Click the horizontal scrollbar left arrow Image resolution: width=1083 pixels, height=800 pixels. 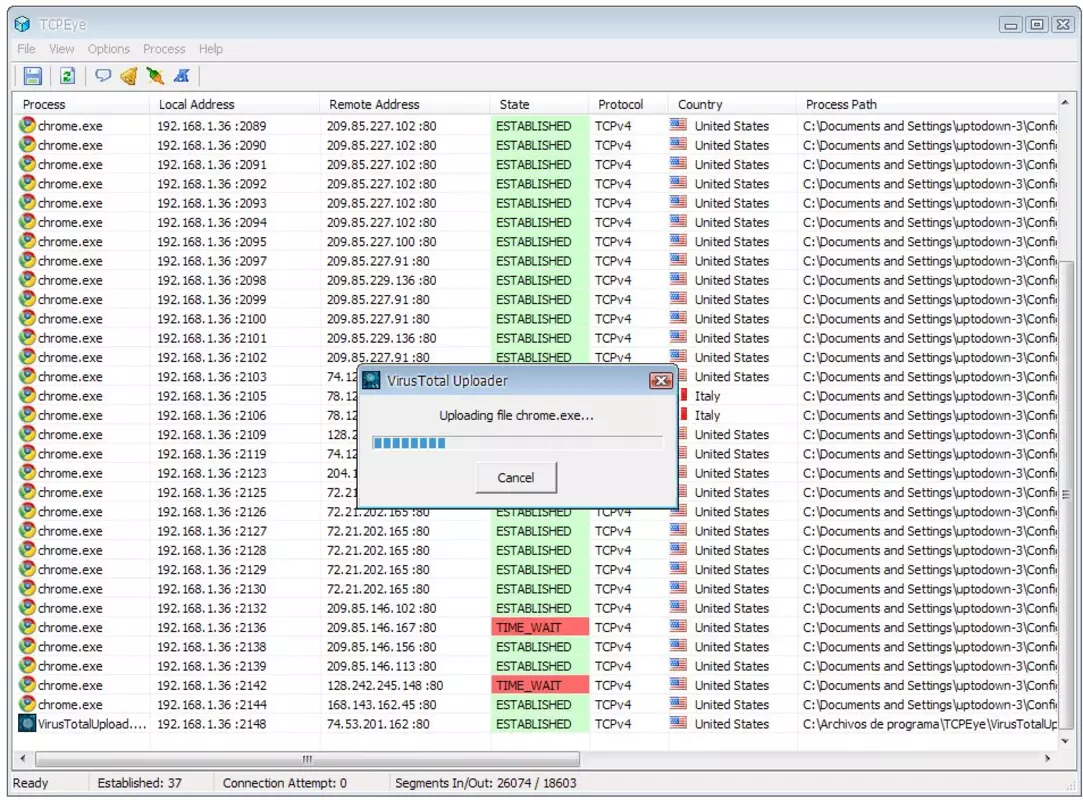23,759
